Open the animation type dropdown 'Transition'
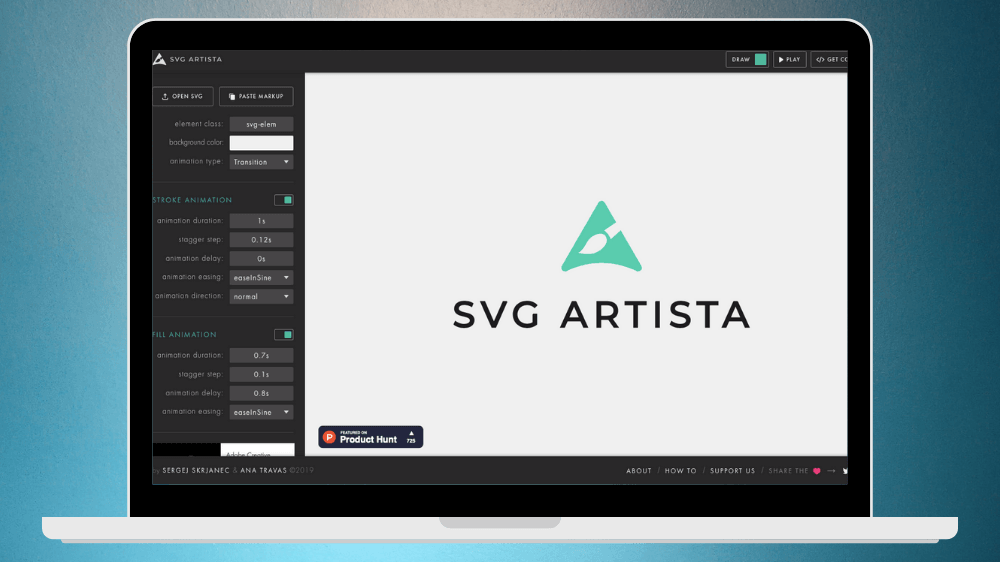Viewport: 1000px width, 562px height. (x=261, y=162)
